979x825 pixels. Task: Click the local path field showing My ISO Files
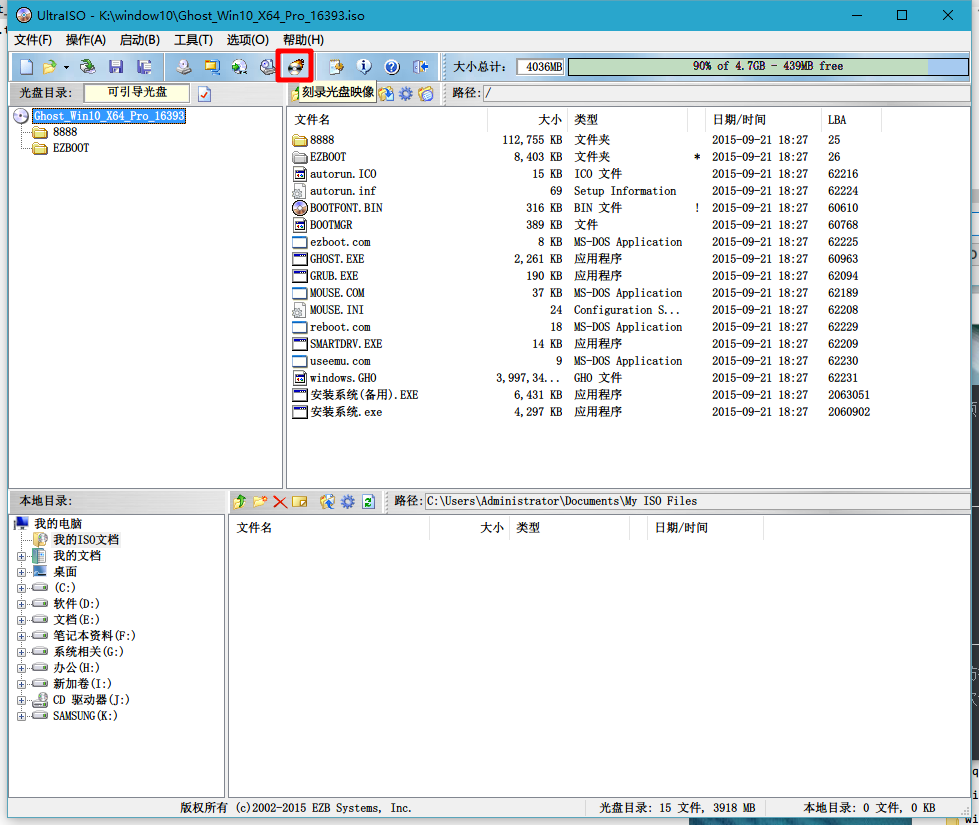point(697,501)
